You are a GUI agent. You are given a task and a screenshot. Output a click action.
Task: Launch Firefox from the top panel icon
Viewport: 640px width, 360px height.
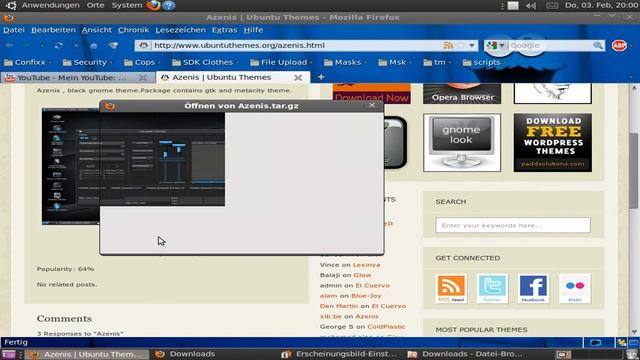click(153, 5)
